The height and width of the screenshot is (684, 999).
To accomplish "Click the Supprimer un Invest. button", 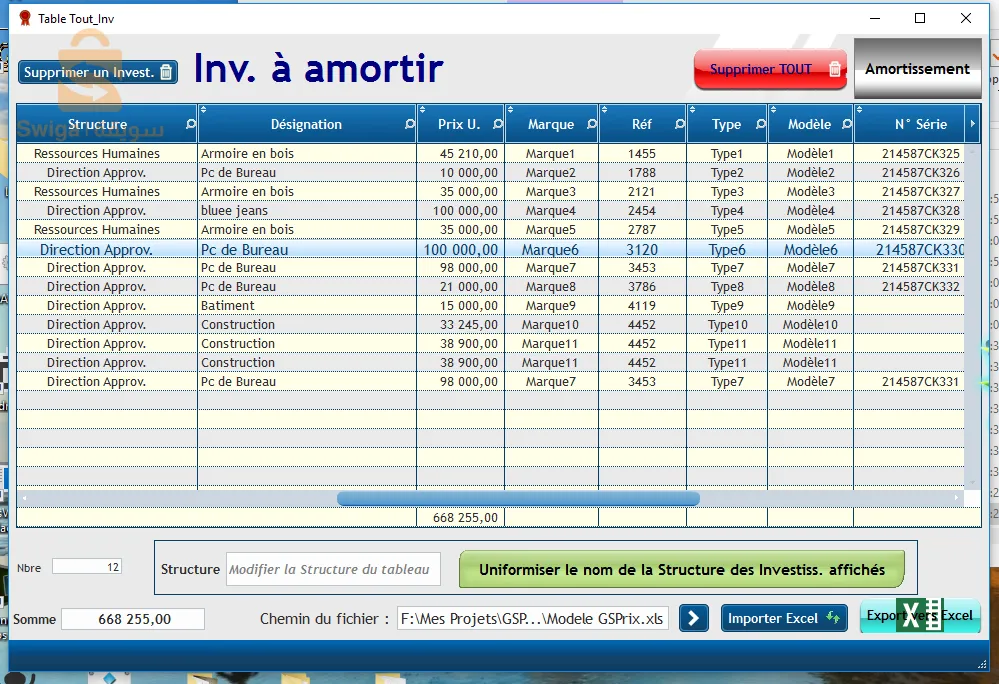I will (98, 72).
